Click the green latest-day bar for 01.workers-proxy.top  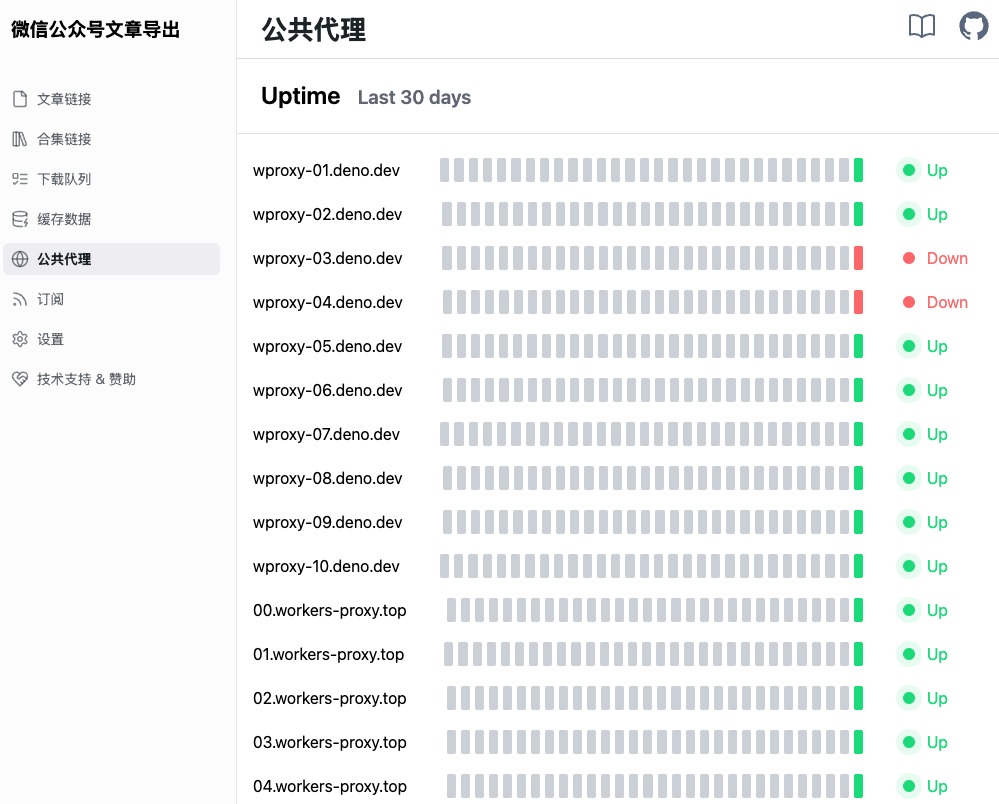pyautogui.click(x=858, y=654)
